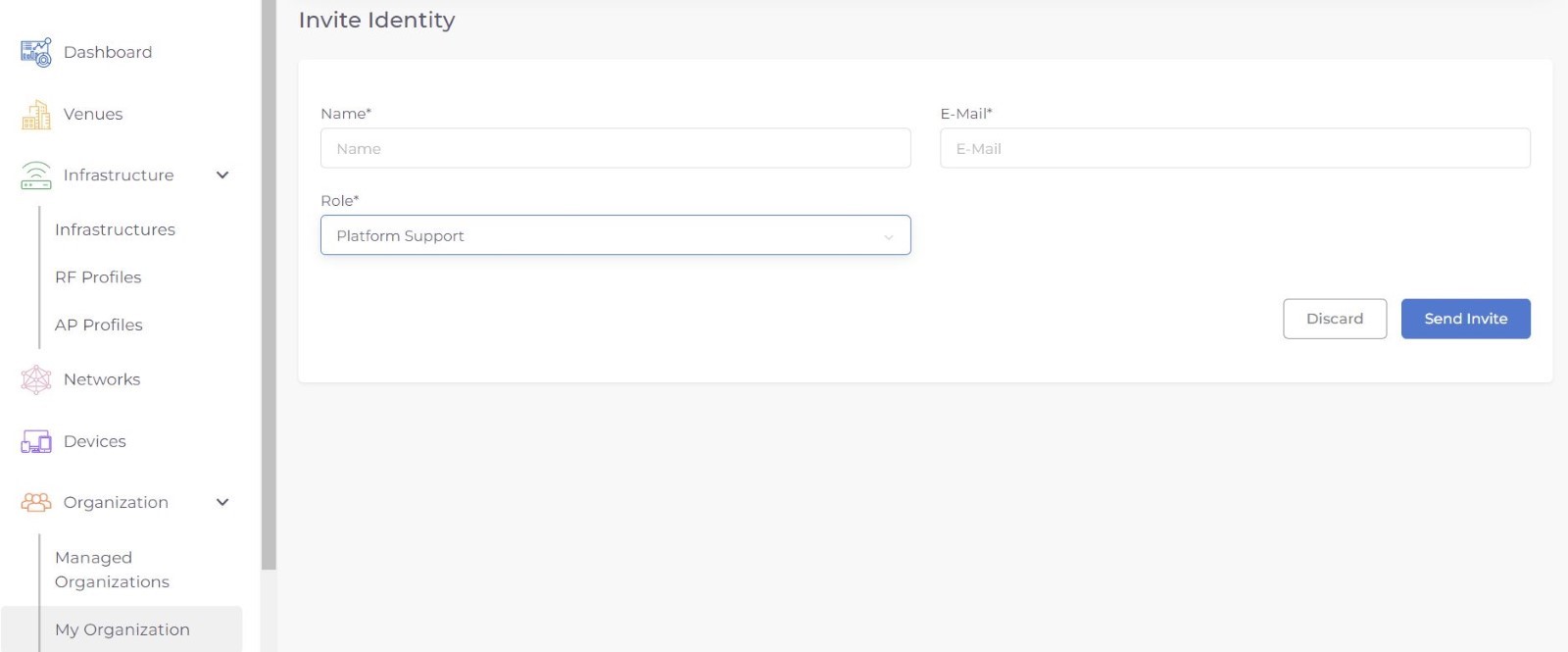Click the Dashboard chart icon

(36, 53)
